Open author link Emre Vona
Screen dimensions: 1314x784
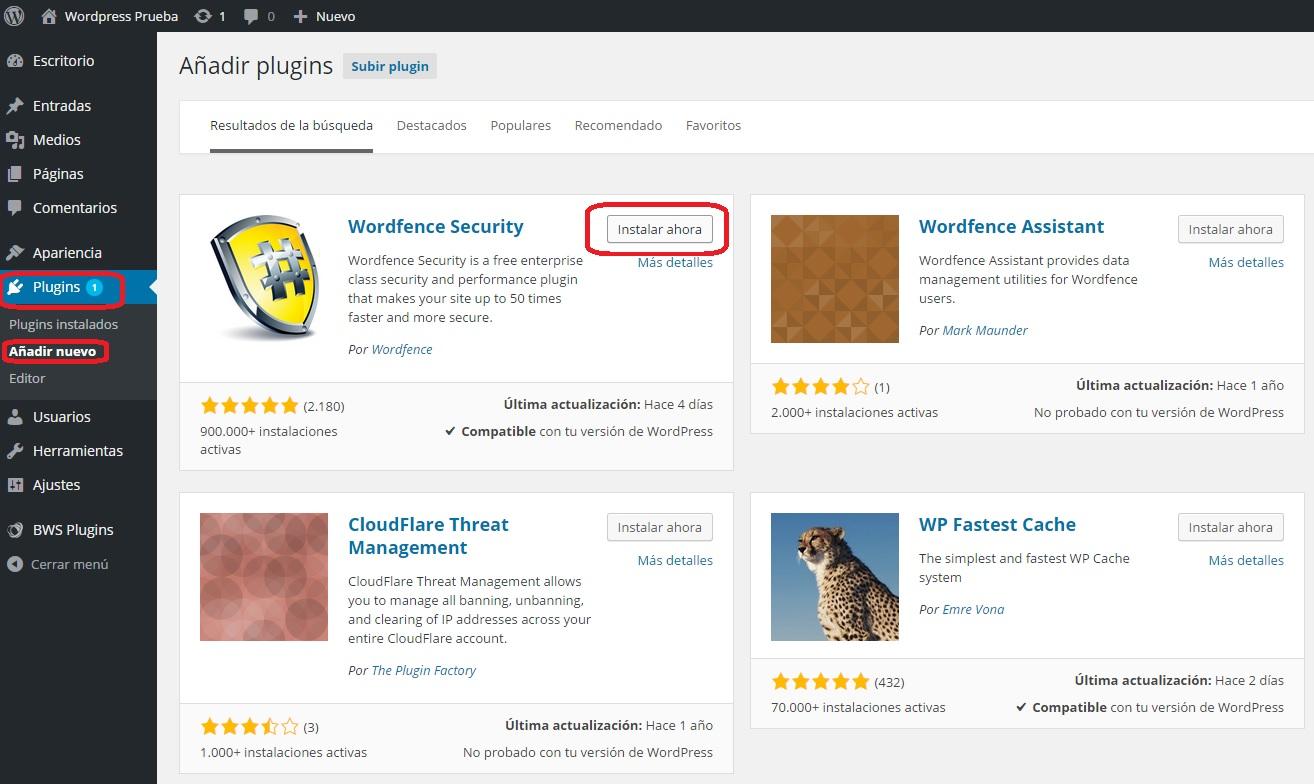(973, 610)
